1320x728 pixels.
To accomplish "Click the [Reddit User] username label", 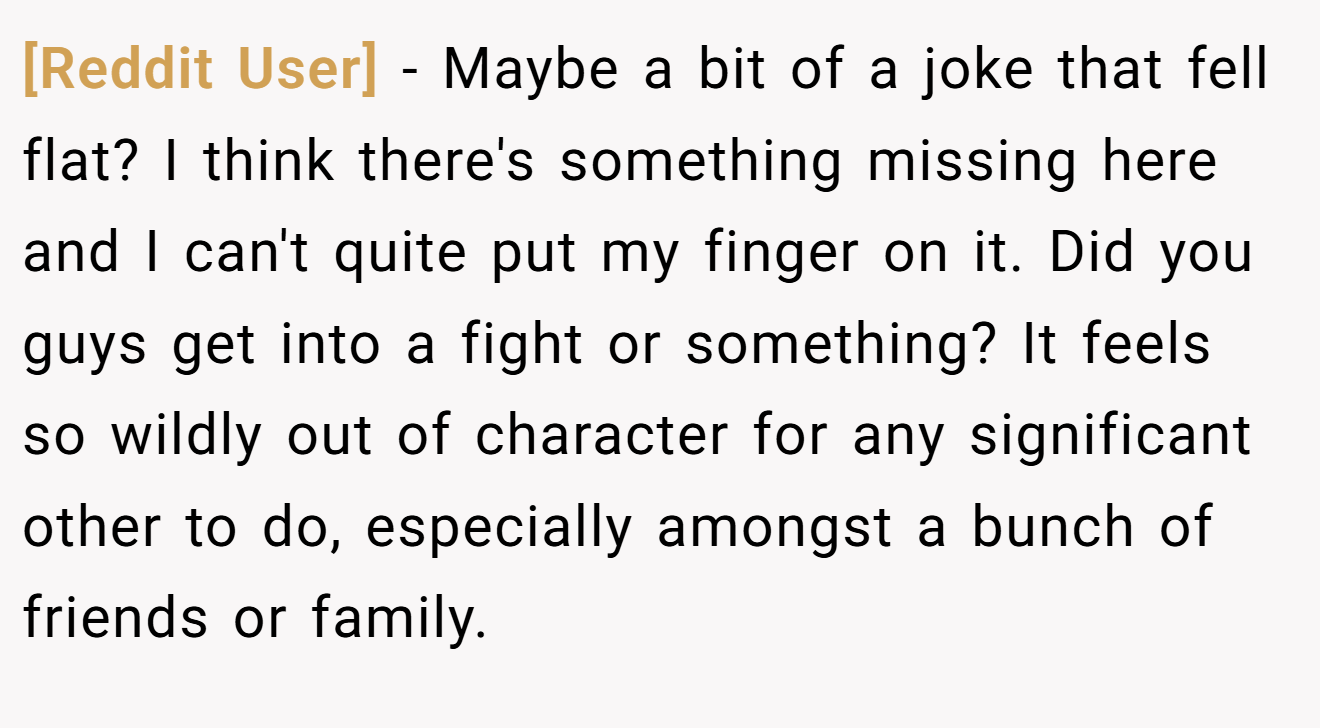I will point(200,69).
